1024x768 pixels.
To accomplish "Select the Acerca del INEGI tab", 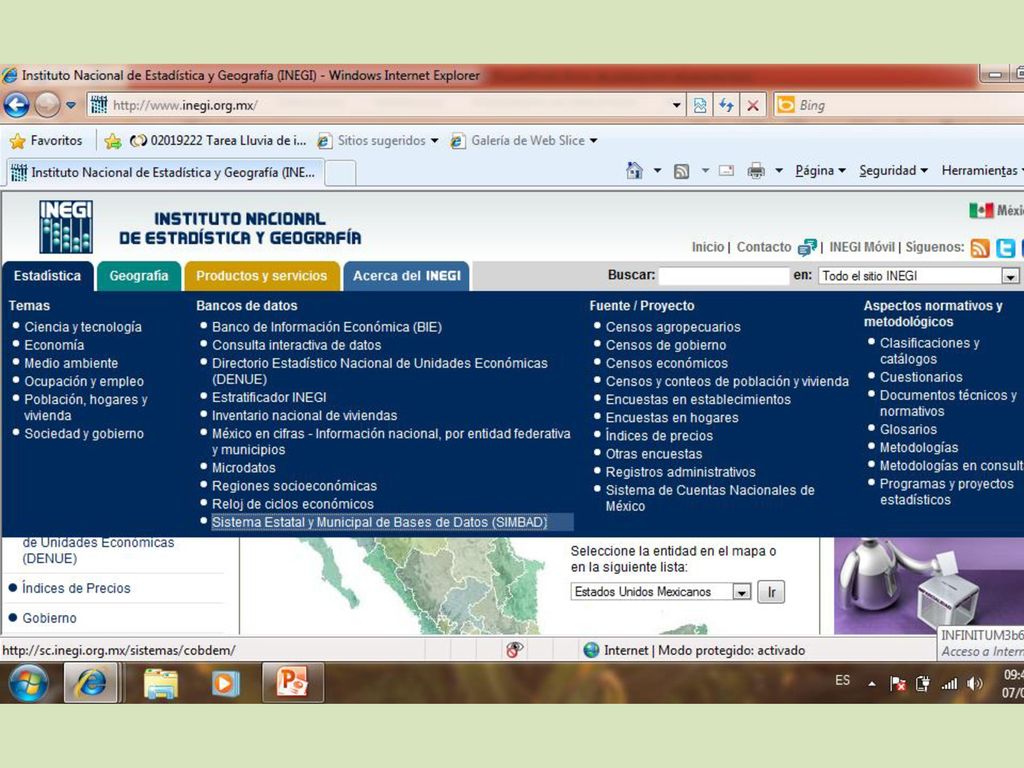I will pyautogui.click(x=406, y=276).
